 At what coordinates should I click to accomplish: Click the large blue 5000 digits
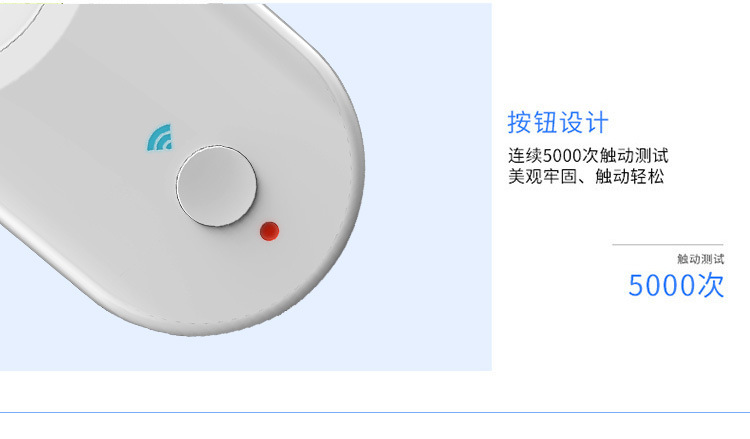pyautogui.click(x=662, y=285)
